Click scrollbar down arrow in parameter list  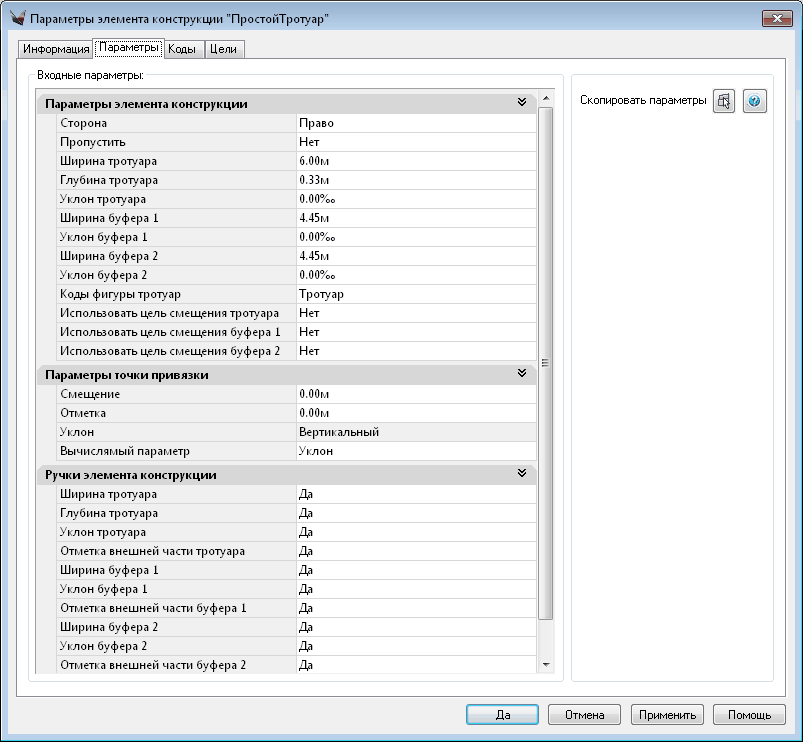click(545, 664)
